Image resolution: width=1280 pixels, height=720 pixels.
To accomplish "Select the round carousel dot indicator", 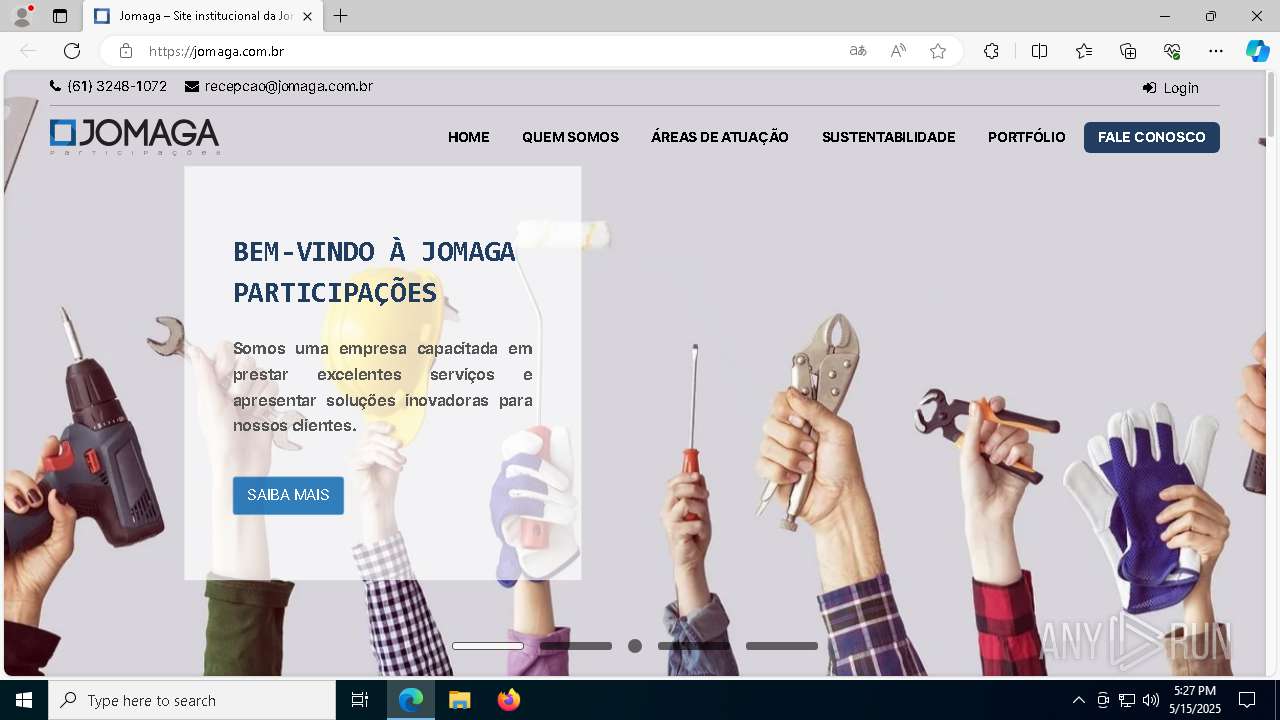I will 635,646.
